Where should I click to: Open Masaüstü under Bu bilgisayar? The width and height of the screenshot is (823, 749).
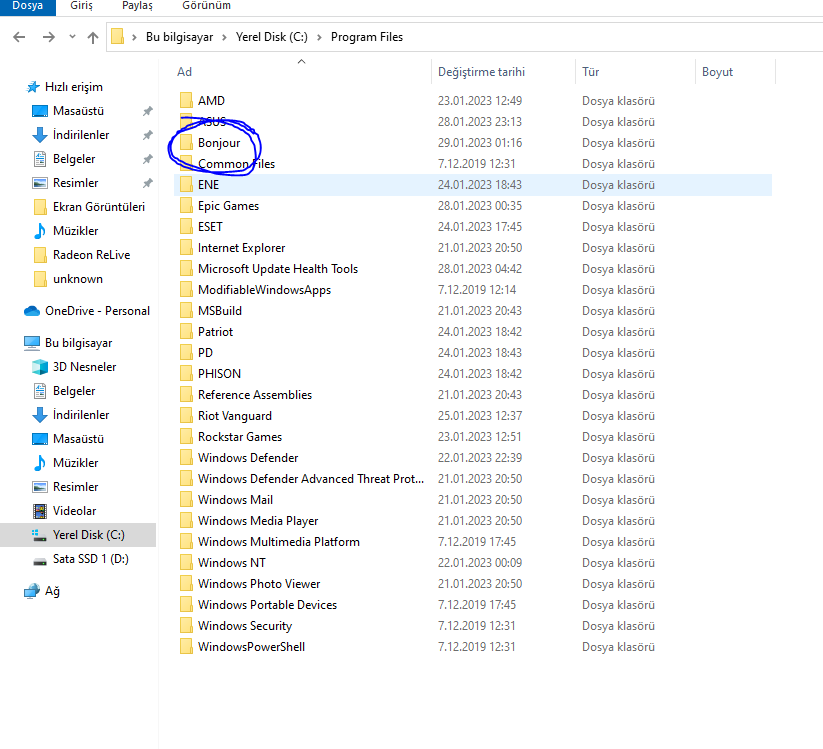tap(78, 439)
